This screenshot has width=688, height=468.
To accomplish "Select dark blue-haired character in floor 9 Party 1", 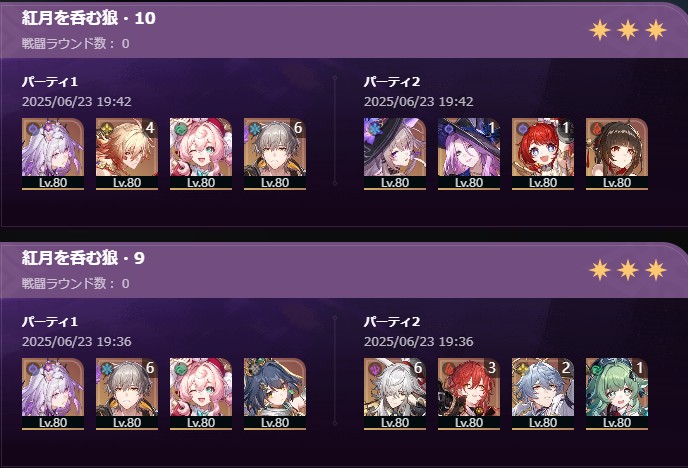I will click(275, 393).
